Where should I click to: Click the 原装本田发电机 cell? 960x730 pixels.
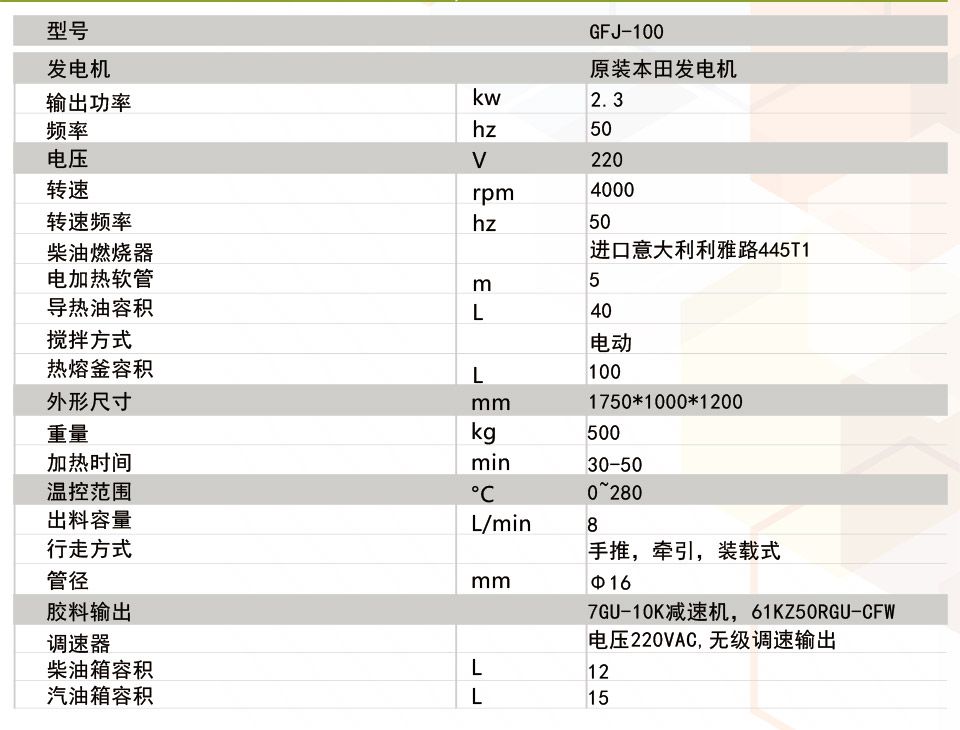[x=663, y=69]
